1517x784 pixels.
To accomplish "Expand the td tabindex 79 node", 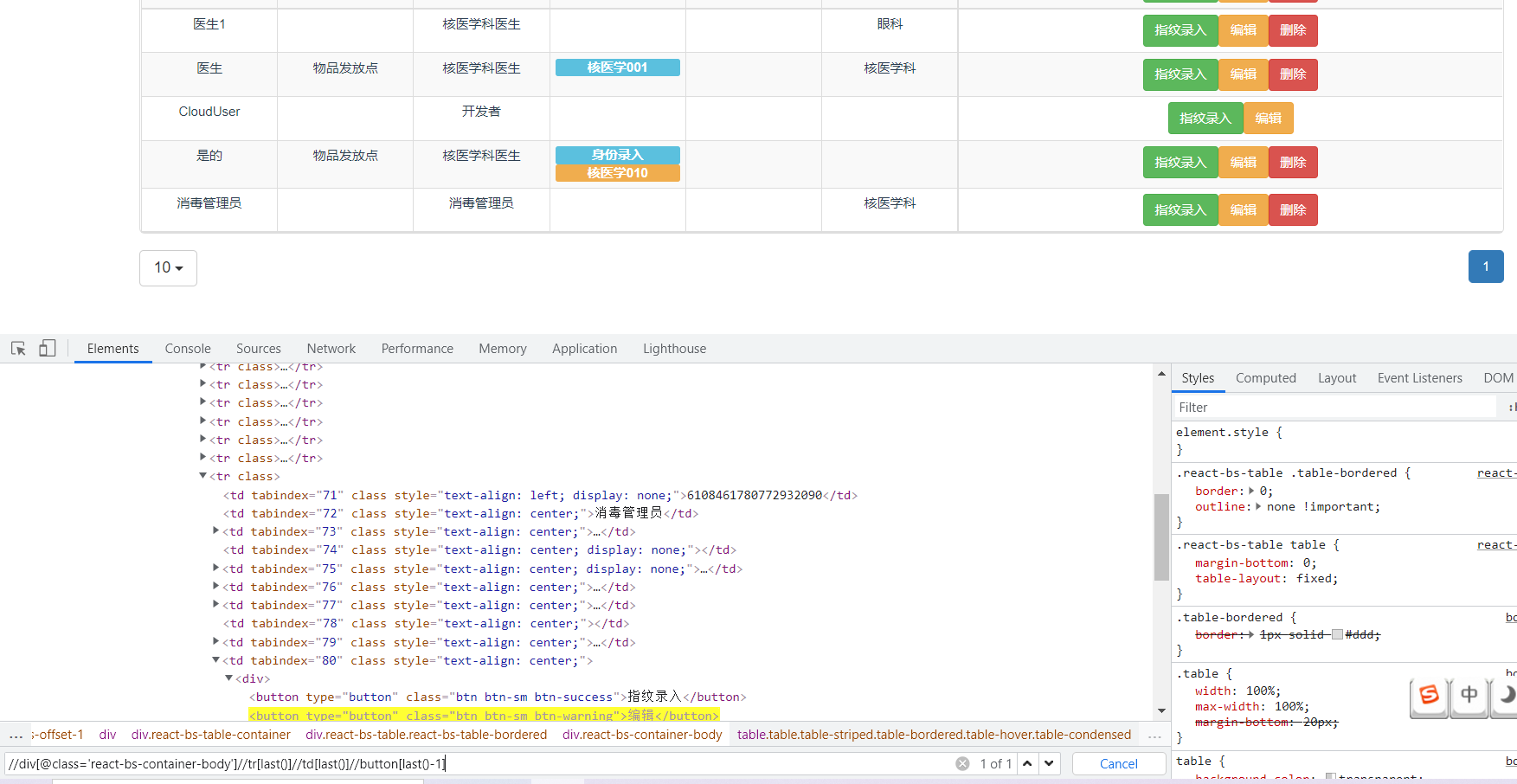I will [x=216, y=642].
